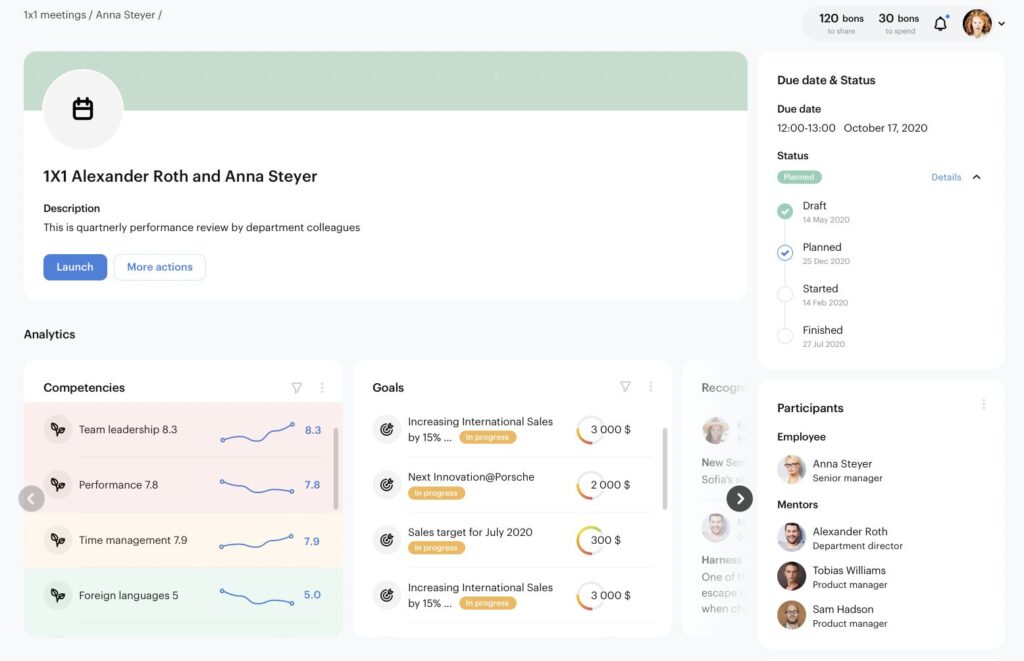Screen dimensions: 1024x661
Task: Click the Foreign languages sprout icon
Action: (x=58, y=595)
